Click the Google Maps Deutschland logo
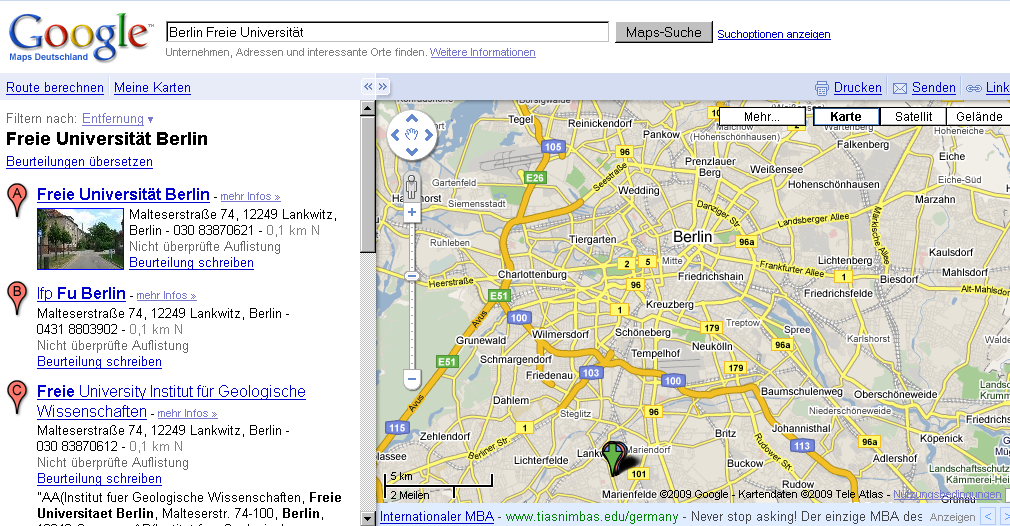The width and height of the screenshot is (1010, 526). click(x=80, y=38)
